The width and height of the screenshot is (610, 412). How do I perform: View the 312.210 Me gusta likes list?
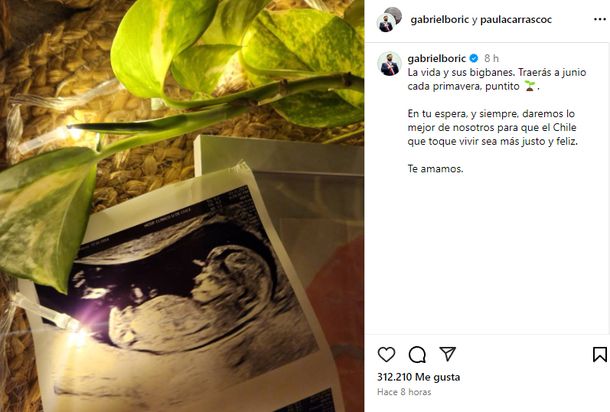[419, 377]
